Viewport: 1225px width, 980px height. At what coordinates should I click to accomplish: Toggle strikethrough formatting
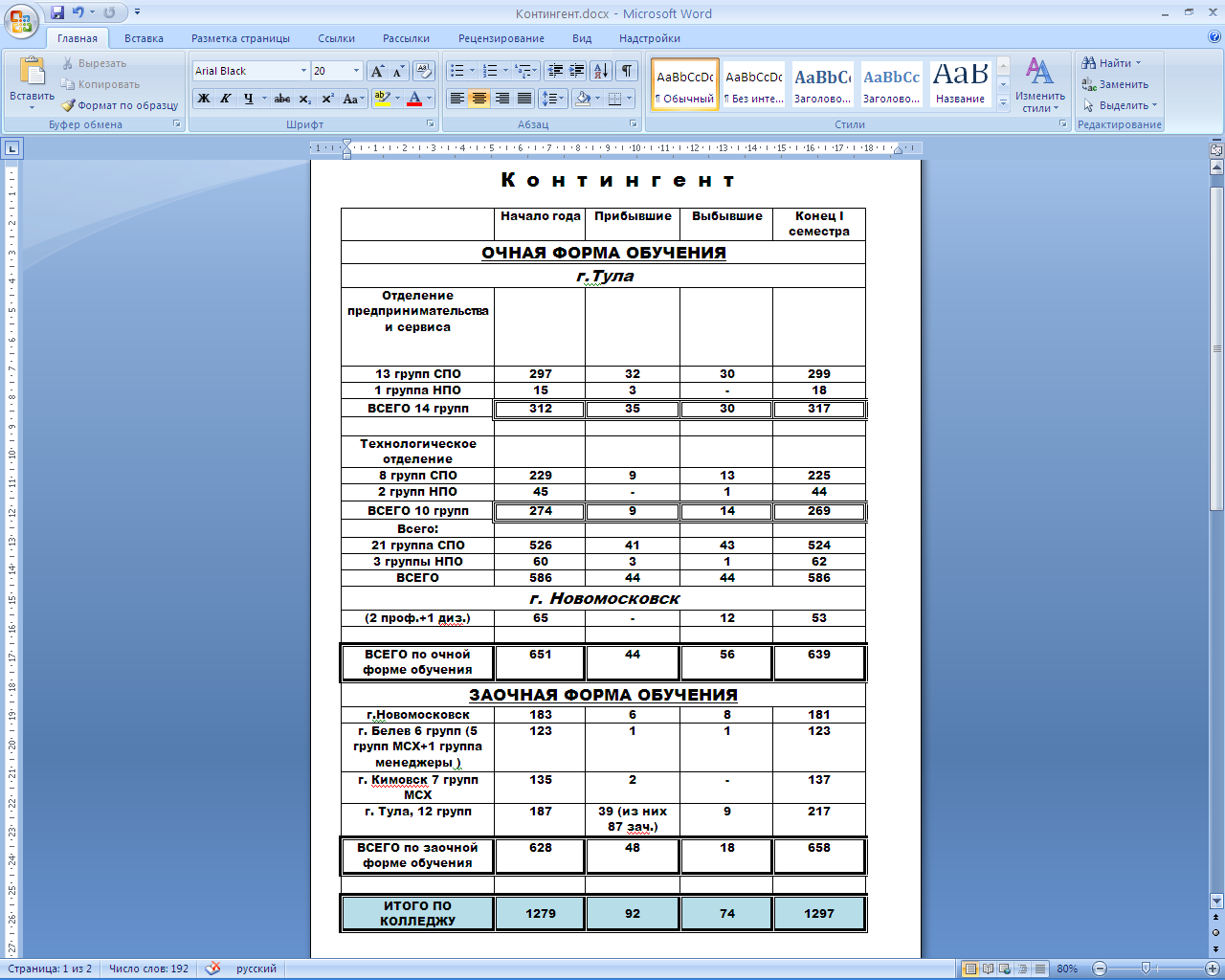[282, 98]
